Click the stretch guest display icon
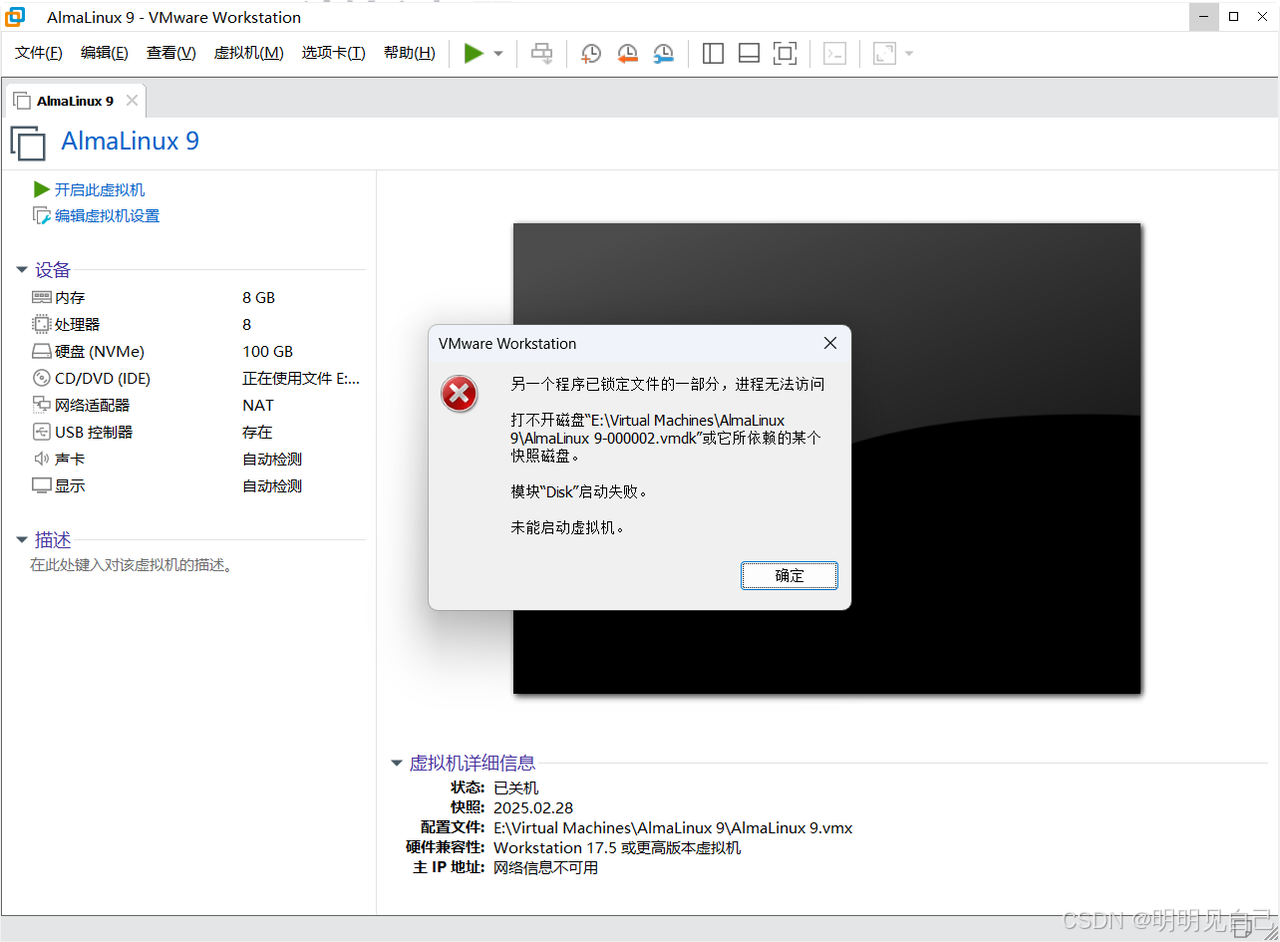 coord(884,53)
